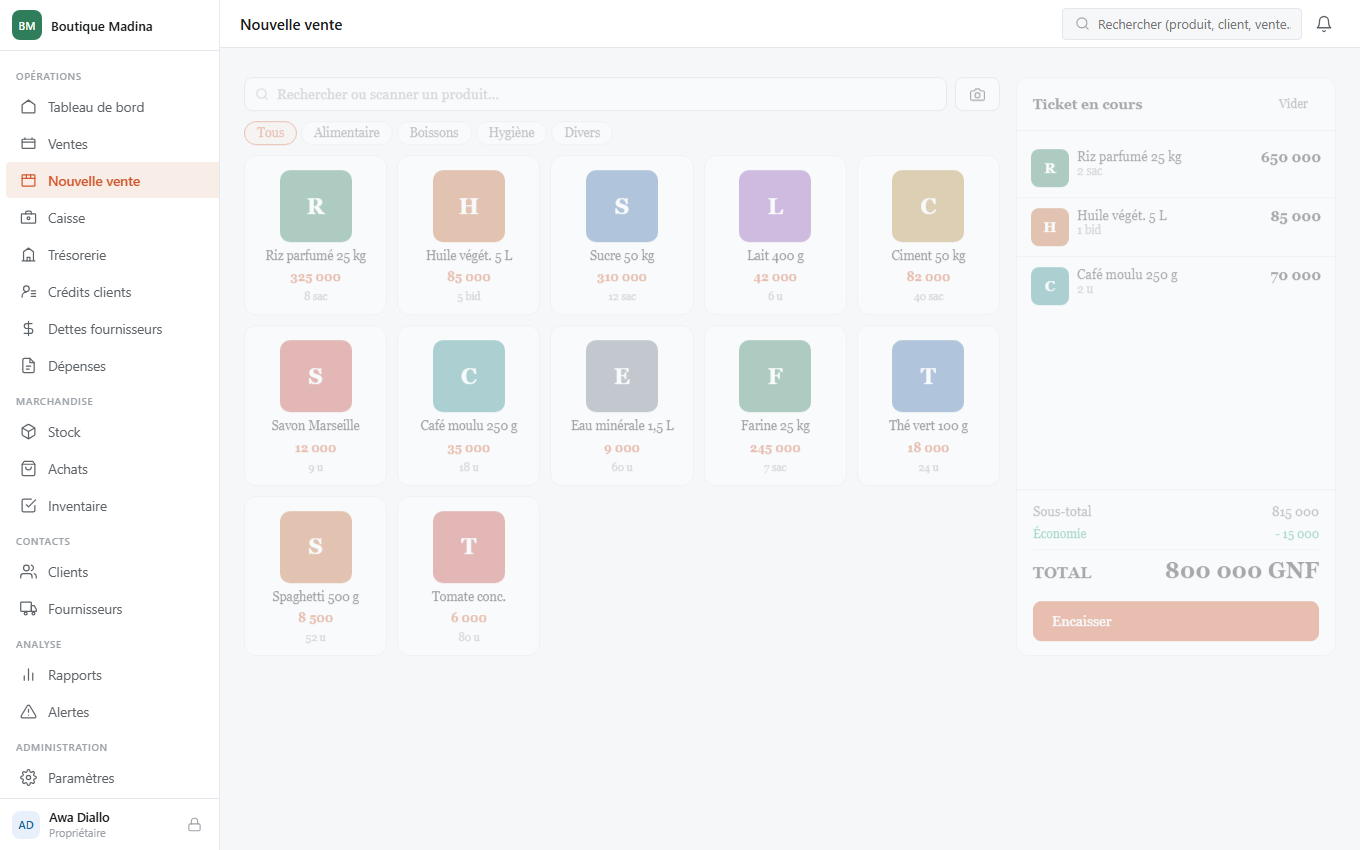
Task: Select Riz parfumé 25 kg ticket line
Action: [1176, 168]
